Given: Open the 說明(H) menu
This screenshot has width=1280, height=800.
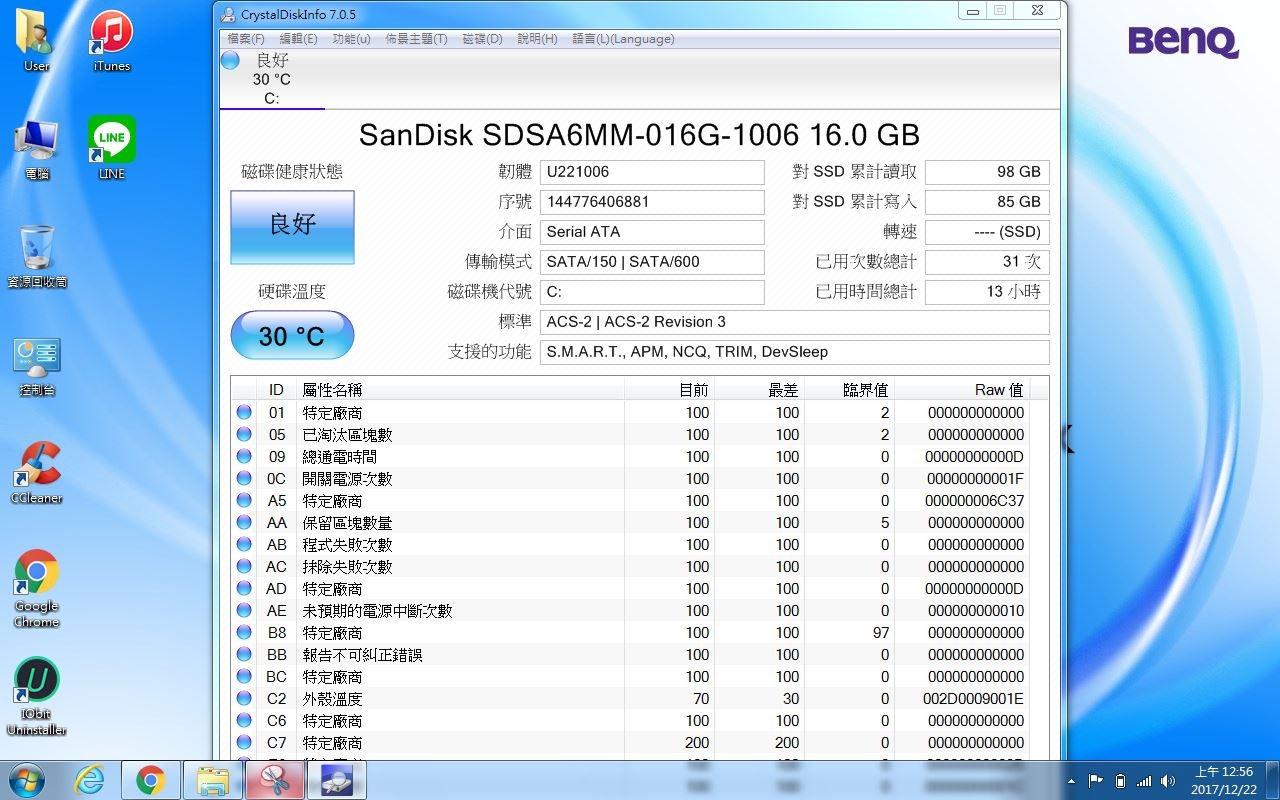Looking at the screenshot, I should [x=537, y=39].
